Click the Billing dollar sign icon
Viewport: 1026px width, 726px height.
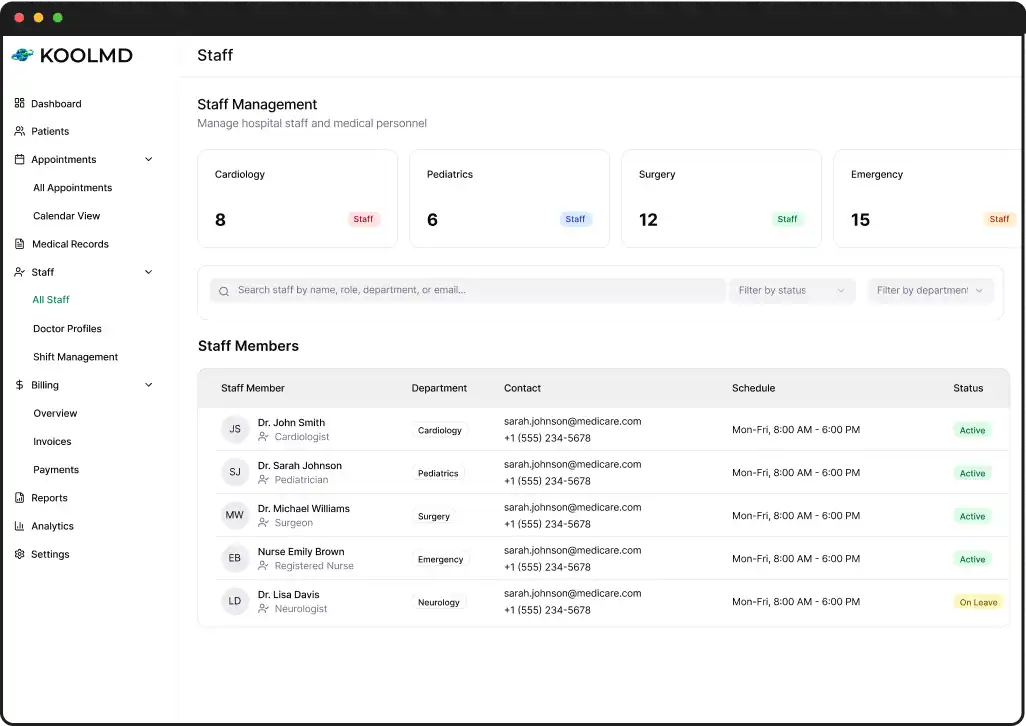tap(20, 385)
